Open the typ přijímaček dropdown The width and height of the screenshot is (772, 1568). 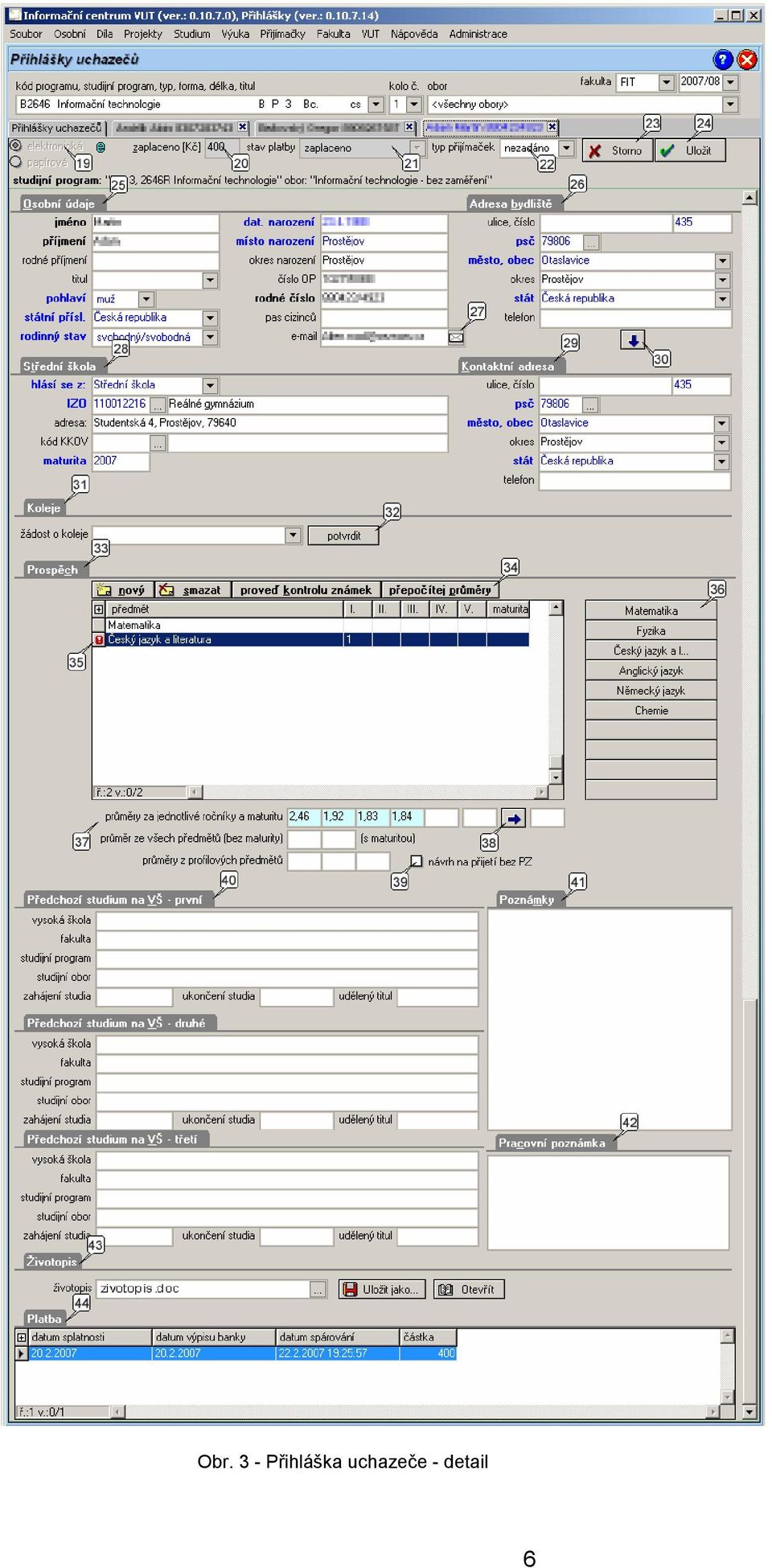pyautogui.click(x=567, y=148)
